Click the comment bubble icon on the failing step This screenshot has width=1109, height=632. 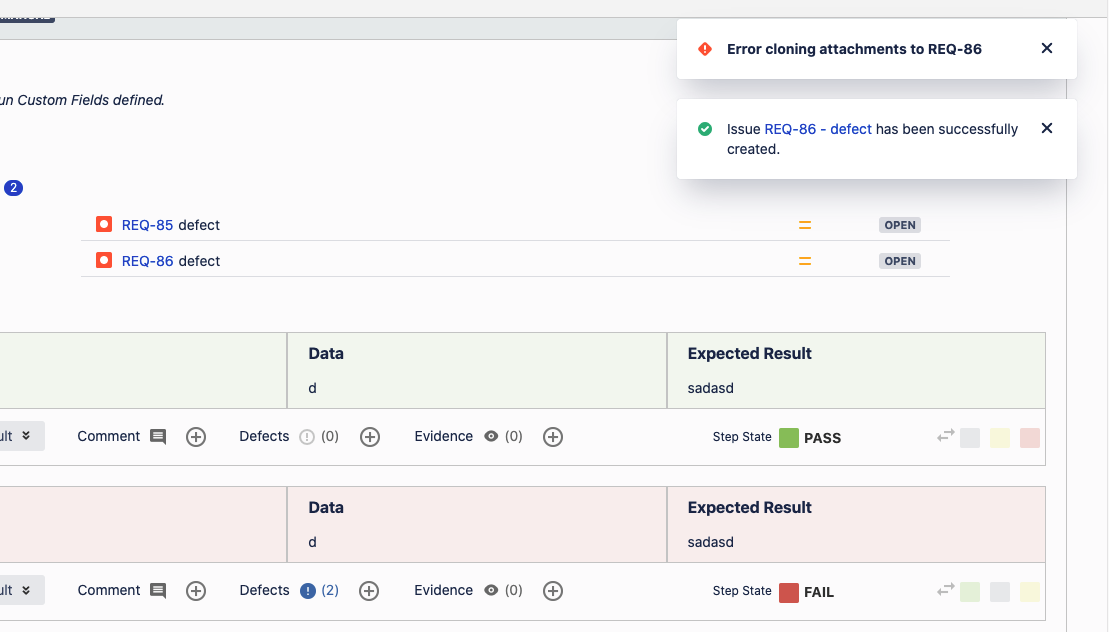coord(158,590)
